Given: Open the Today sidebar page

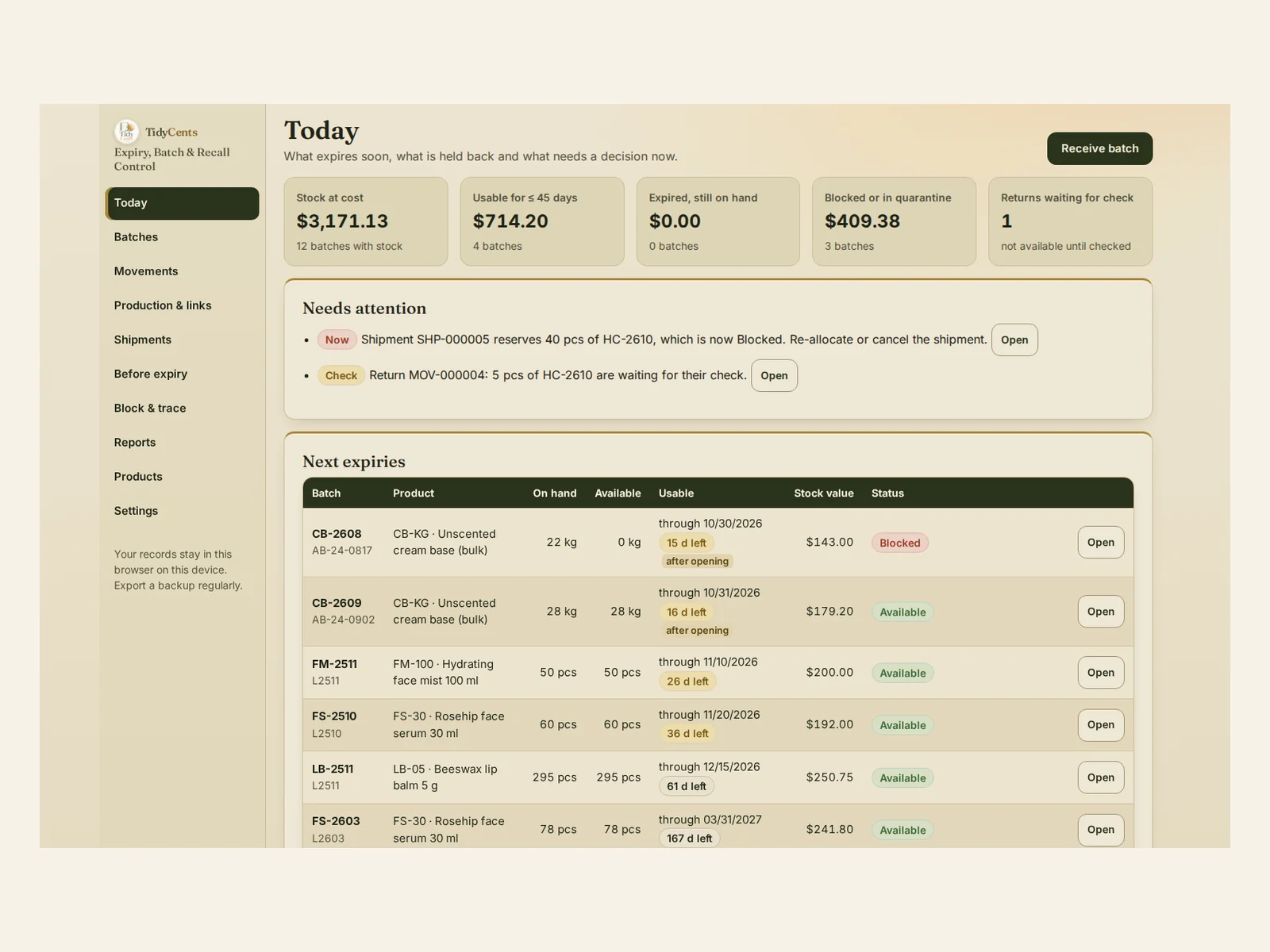Looking at the screenshot, I should click(x=183, y=203).
